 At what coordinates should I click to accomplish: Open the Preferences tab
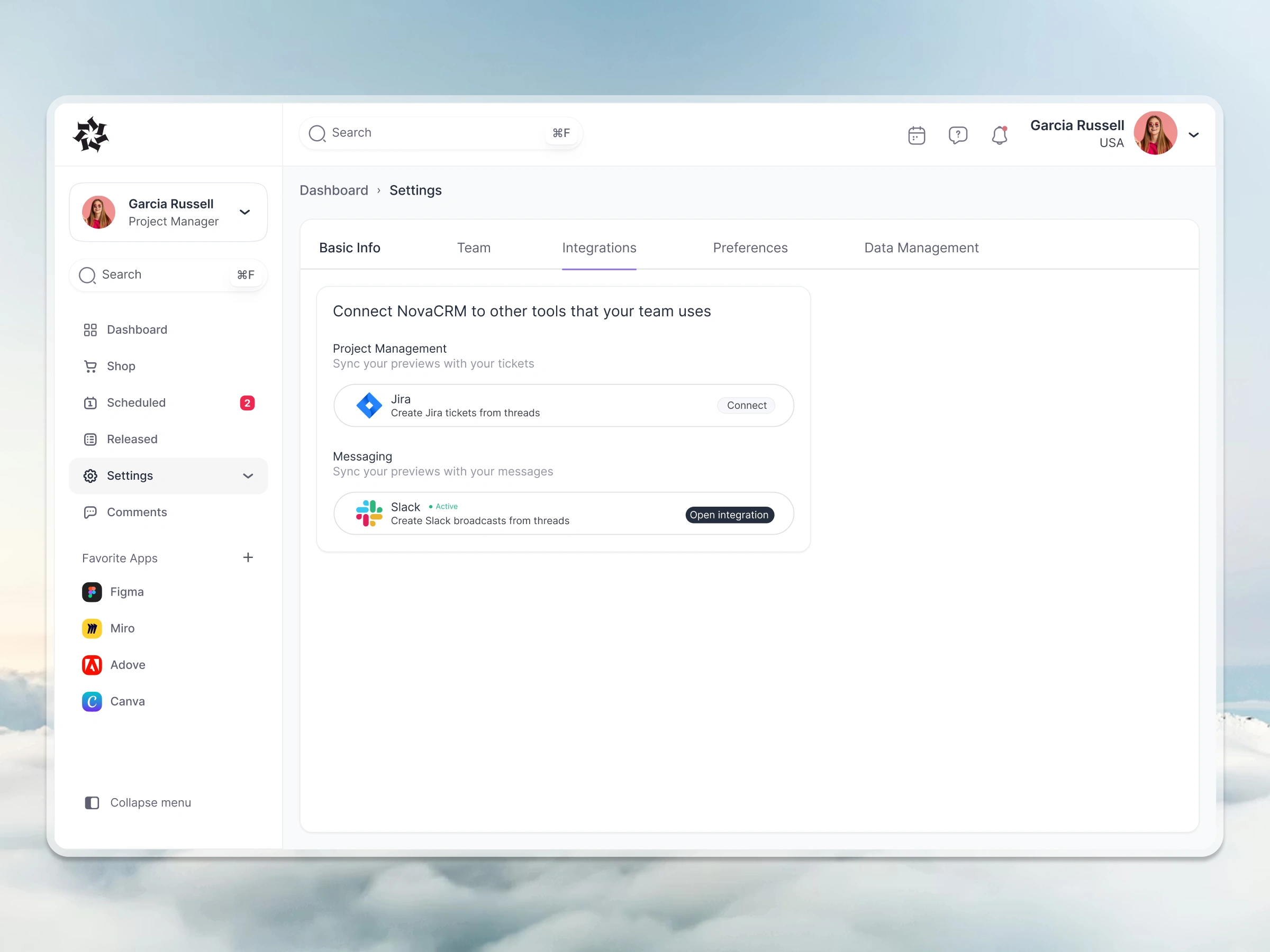[750, 248]
